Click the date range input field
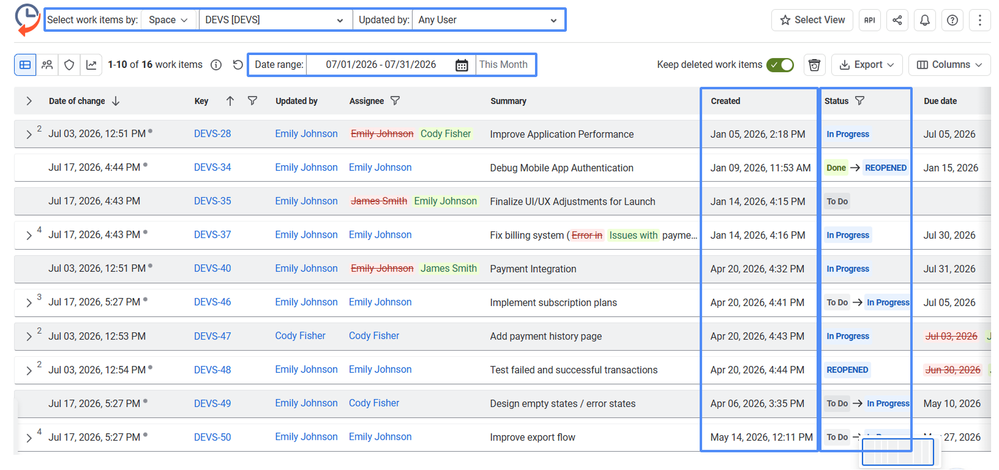Image resolution: width=999 pixels, height=470 pixels. [380, 64]
